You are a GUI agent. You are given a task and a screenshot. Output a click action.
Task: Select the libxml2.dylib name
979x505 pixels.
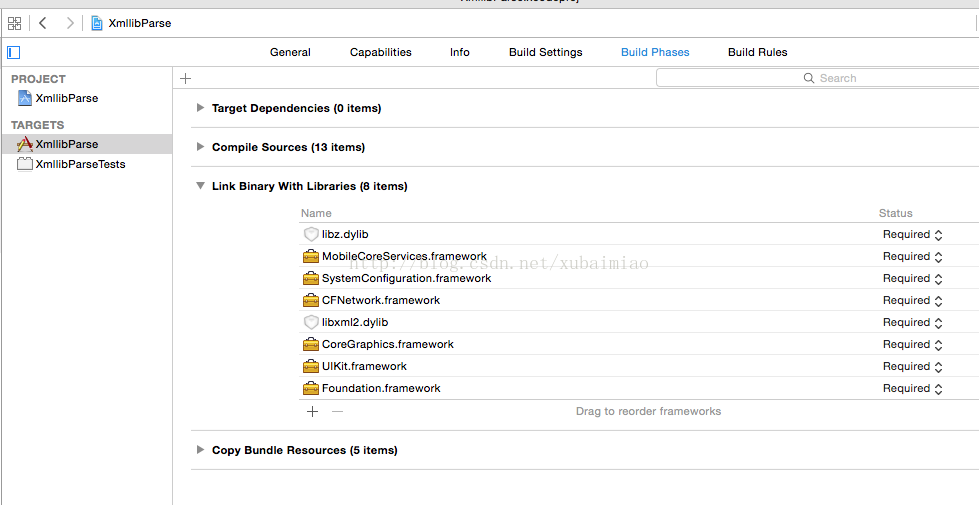tap(355, 322)
